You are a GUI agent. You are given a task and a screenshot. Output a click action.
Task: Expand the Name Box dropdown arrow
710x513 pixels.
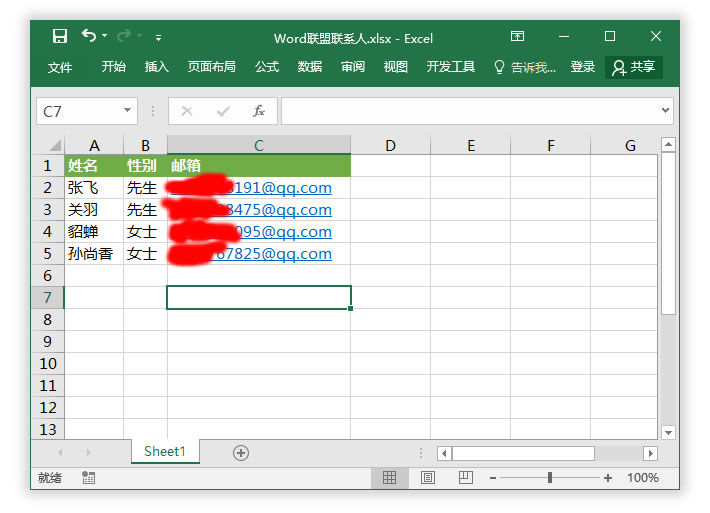tap(128, 110)
